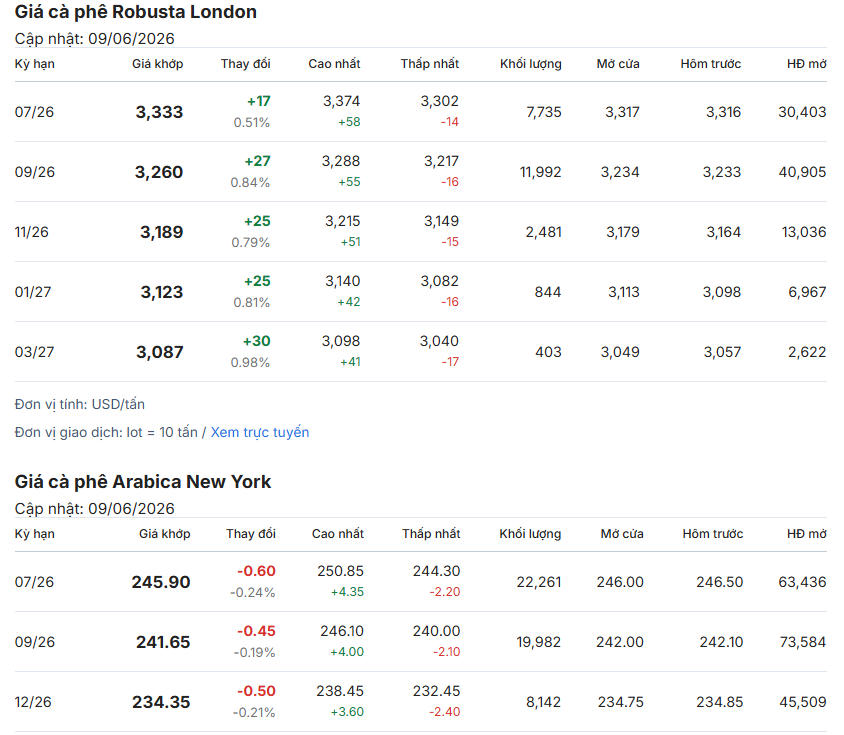Select Arabica 07/26 price 245.90
Screen dimensions: 844x735
coord(161,582)
